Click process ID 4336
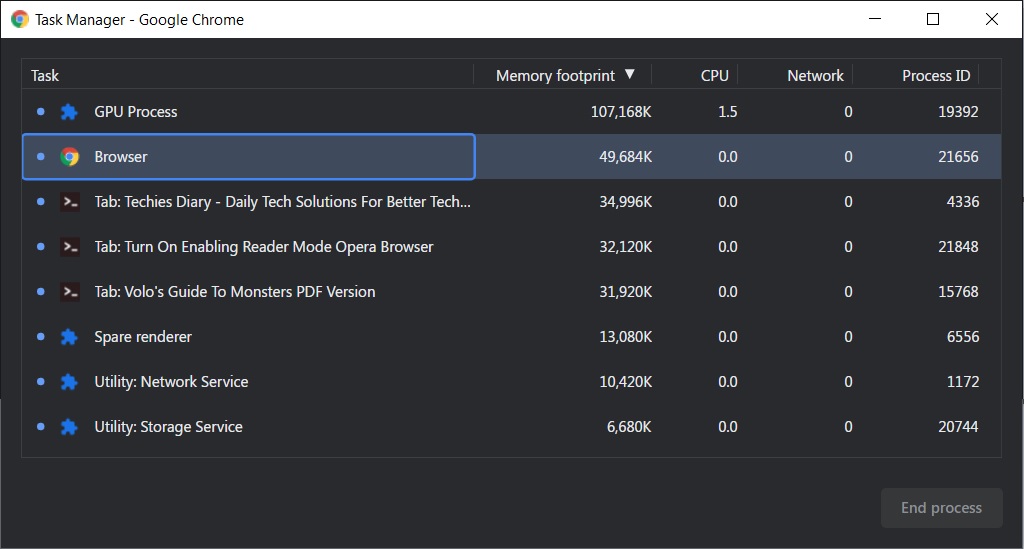 963,202
